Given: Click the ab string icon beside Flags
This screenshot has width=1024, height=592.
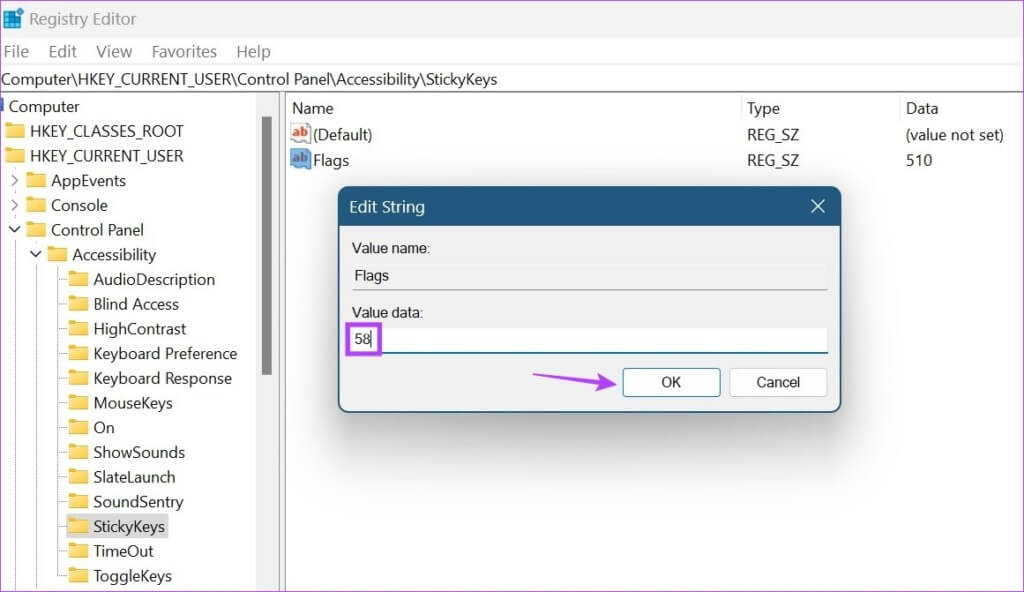Looking at the screenshot, I should coord(301,160).
